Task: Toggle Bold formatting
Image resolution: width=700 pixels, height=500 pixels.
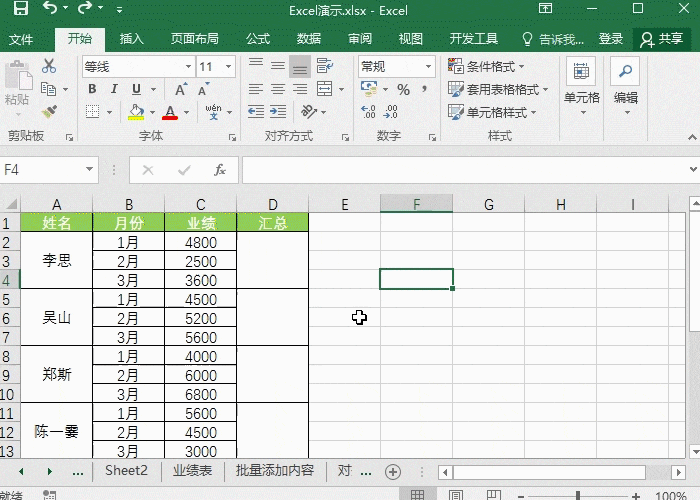Action: click(92, 89)
